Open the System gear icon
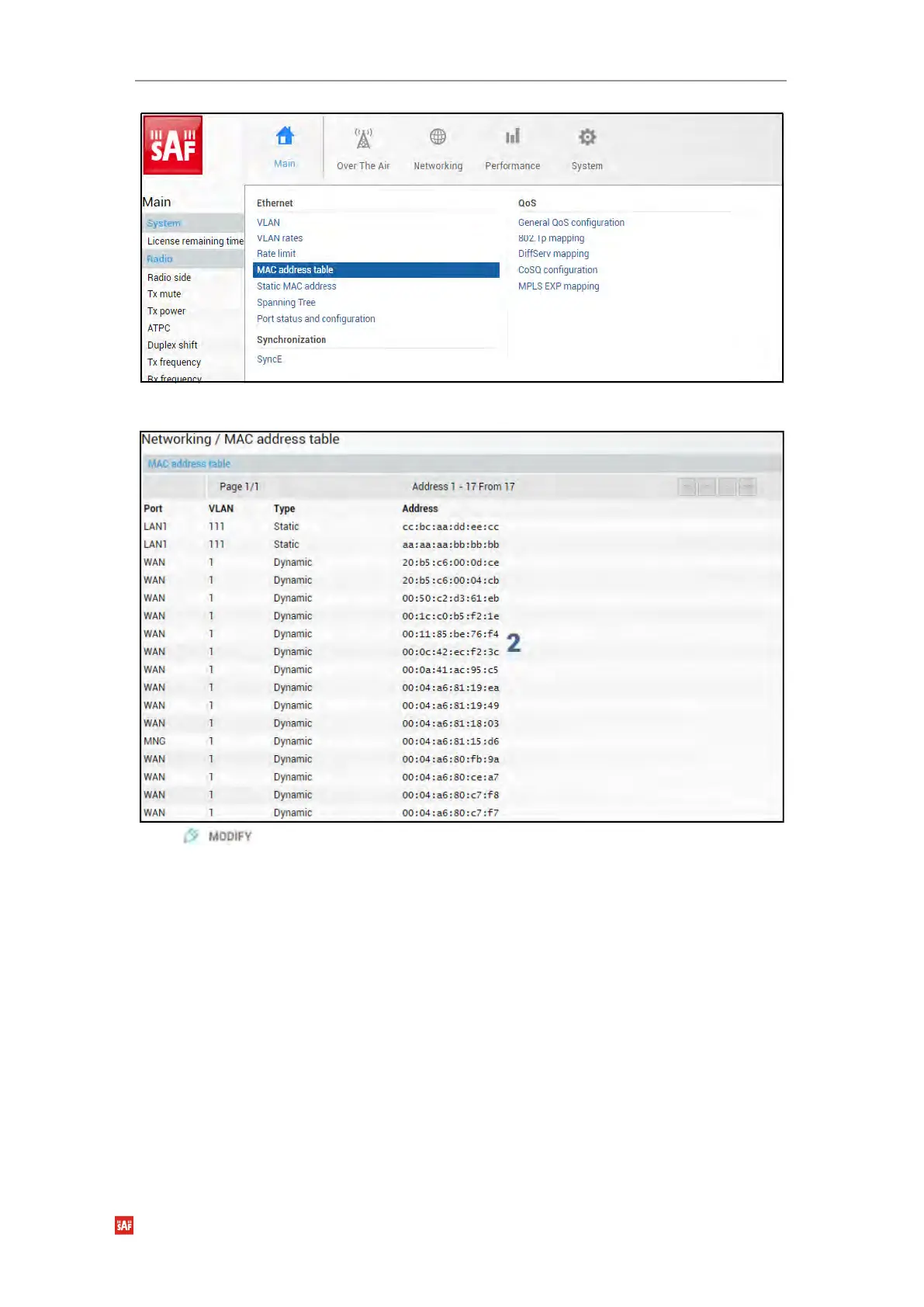Screen dimensions: 924x1307 [x=587, y=137]
